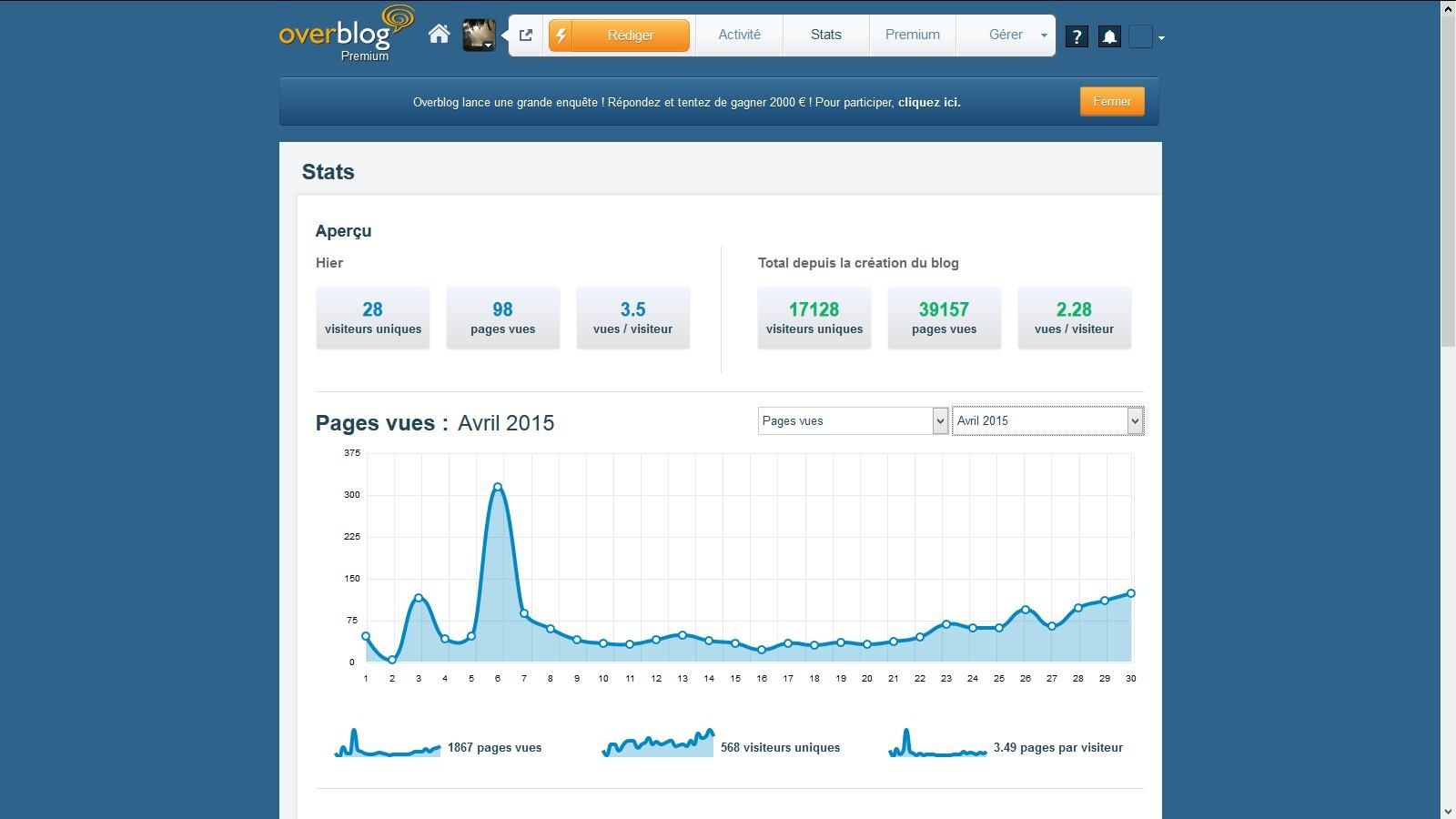Click the chart data point on day 26
Screen dimensions: 1456x819
coord(1026,610)
